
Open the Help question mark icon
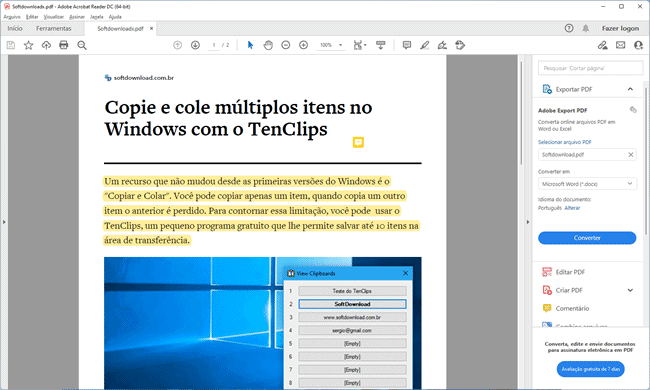coord(569,28)
